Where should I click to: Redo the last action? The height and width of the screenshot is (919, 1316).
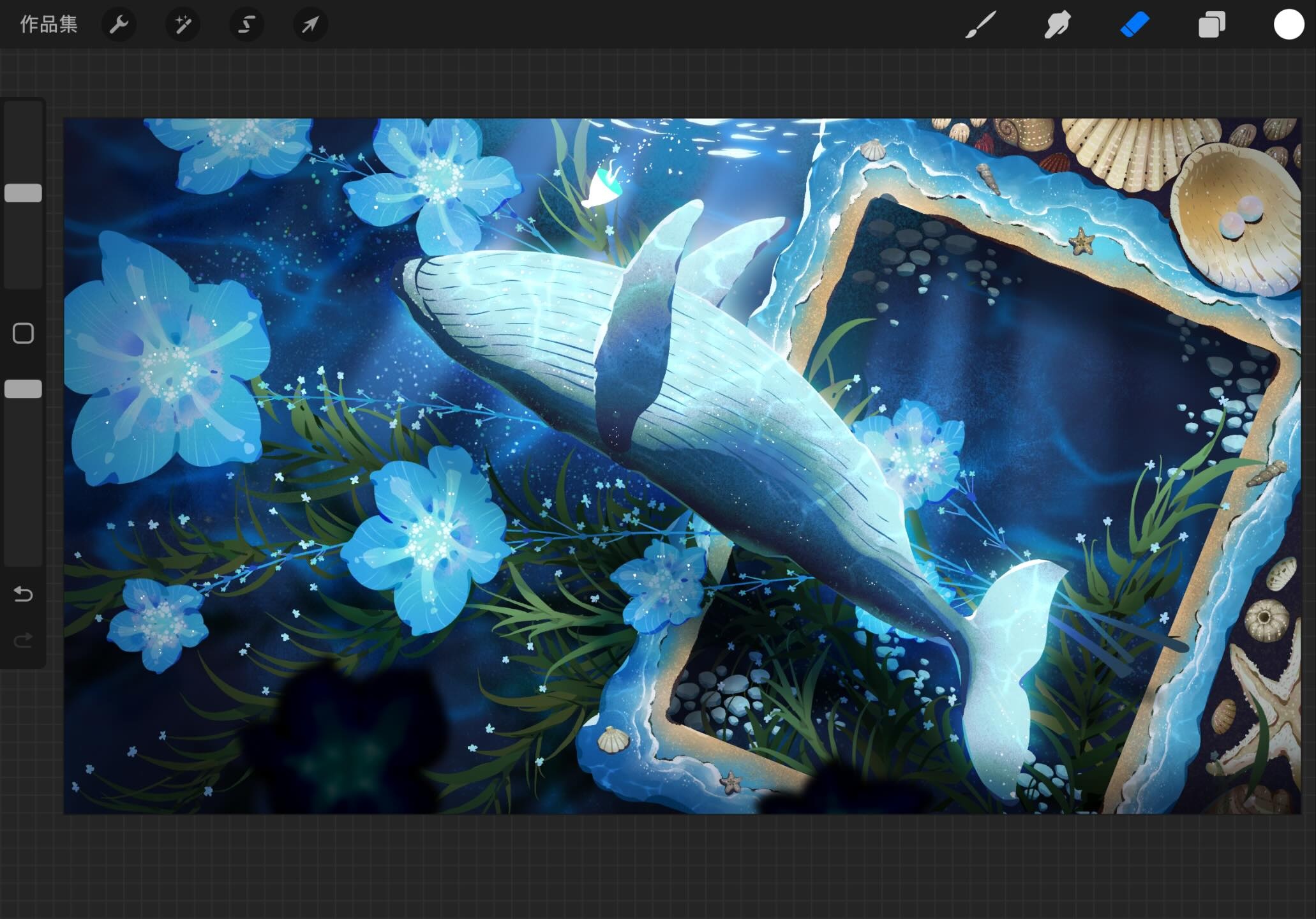coord(24,639)
